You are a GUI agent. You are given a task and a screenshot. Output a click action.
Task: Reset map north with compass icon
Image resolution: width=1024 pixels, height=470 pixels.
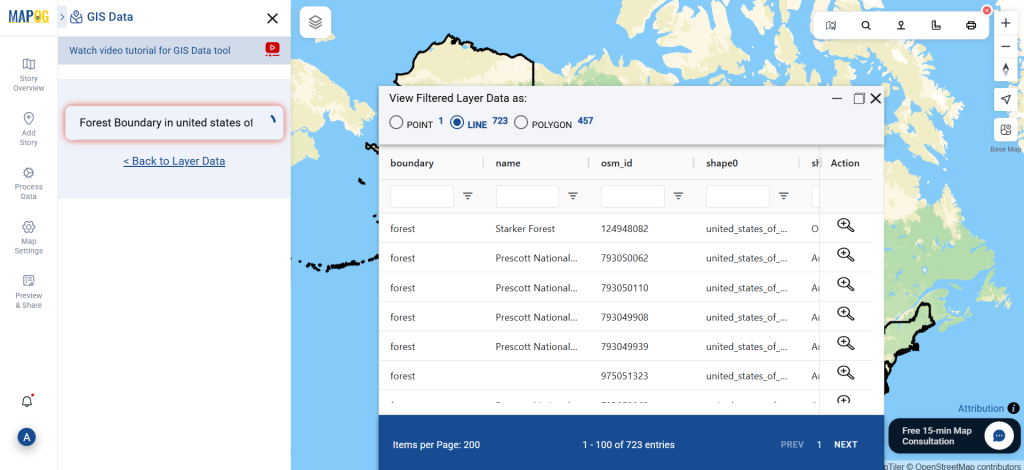[x=1006, y=69]
